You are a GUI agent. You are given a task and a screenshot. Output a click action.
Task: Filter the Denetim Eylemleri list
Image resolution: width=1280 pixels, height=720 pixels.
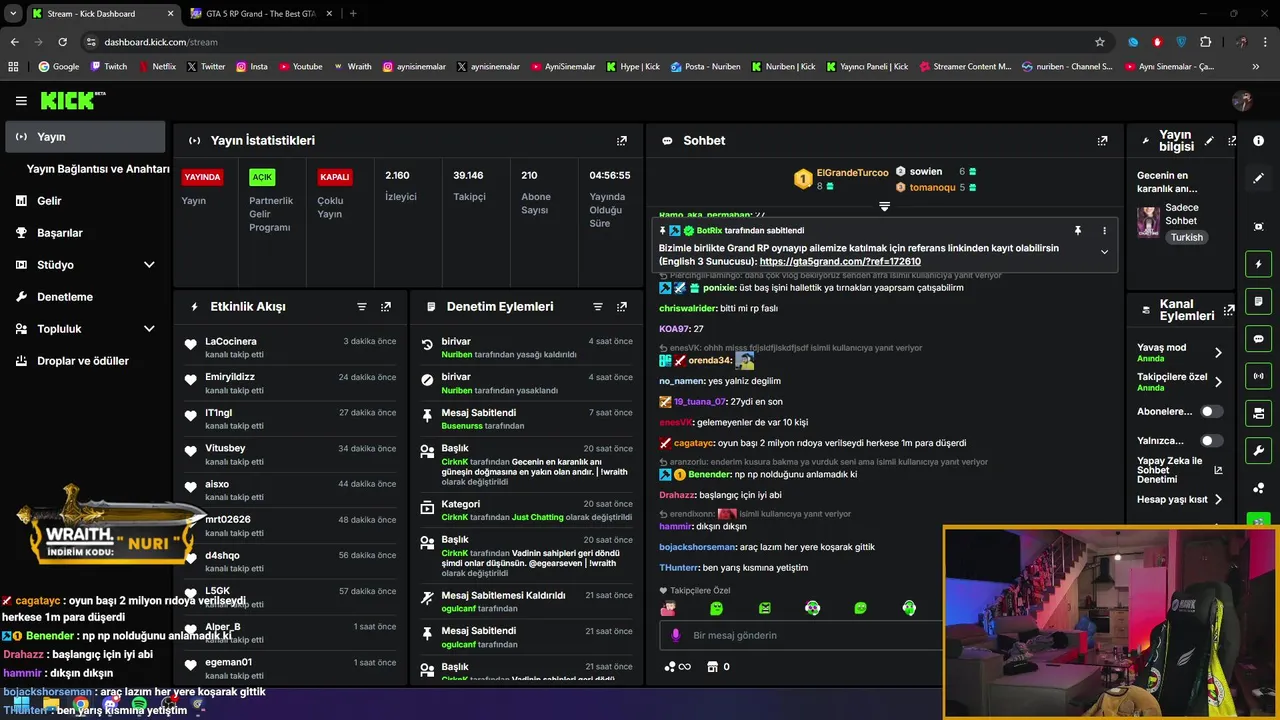pyautogui.click(x=598, y=307)
